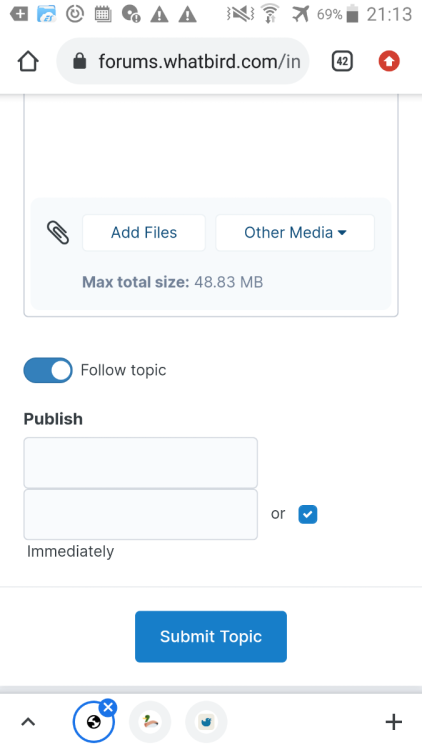Image resolution: width=422 pixels, height=750 pixels.
Task: Tap the browser home icon
Action: pos(28,61)
